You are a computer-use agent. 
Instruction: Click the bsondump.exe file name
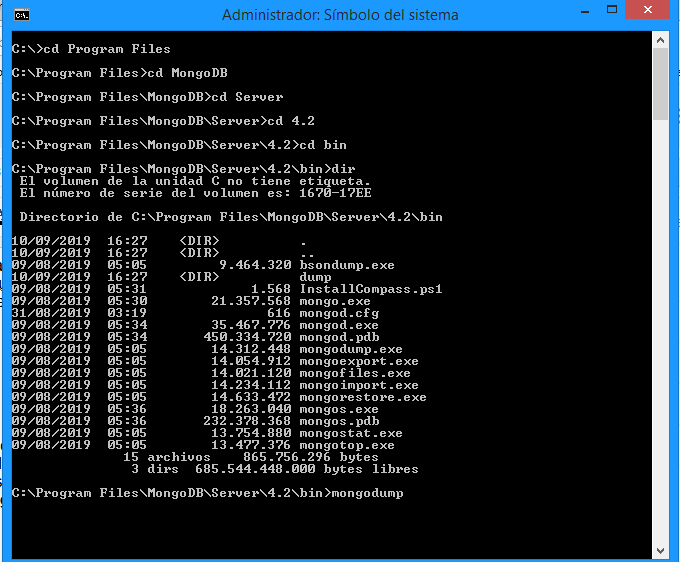[x=347, y=265]
